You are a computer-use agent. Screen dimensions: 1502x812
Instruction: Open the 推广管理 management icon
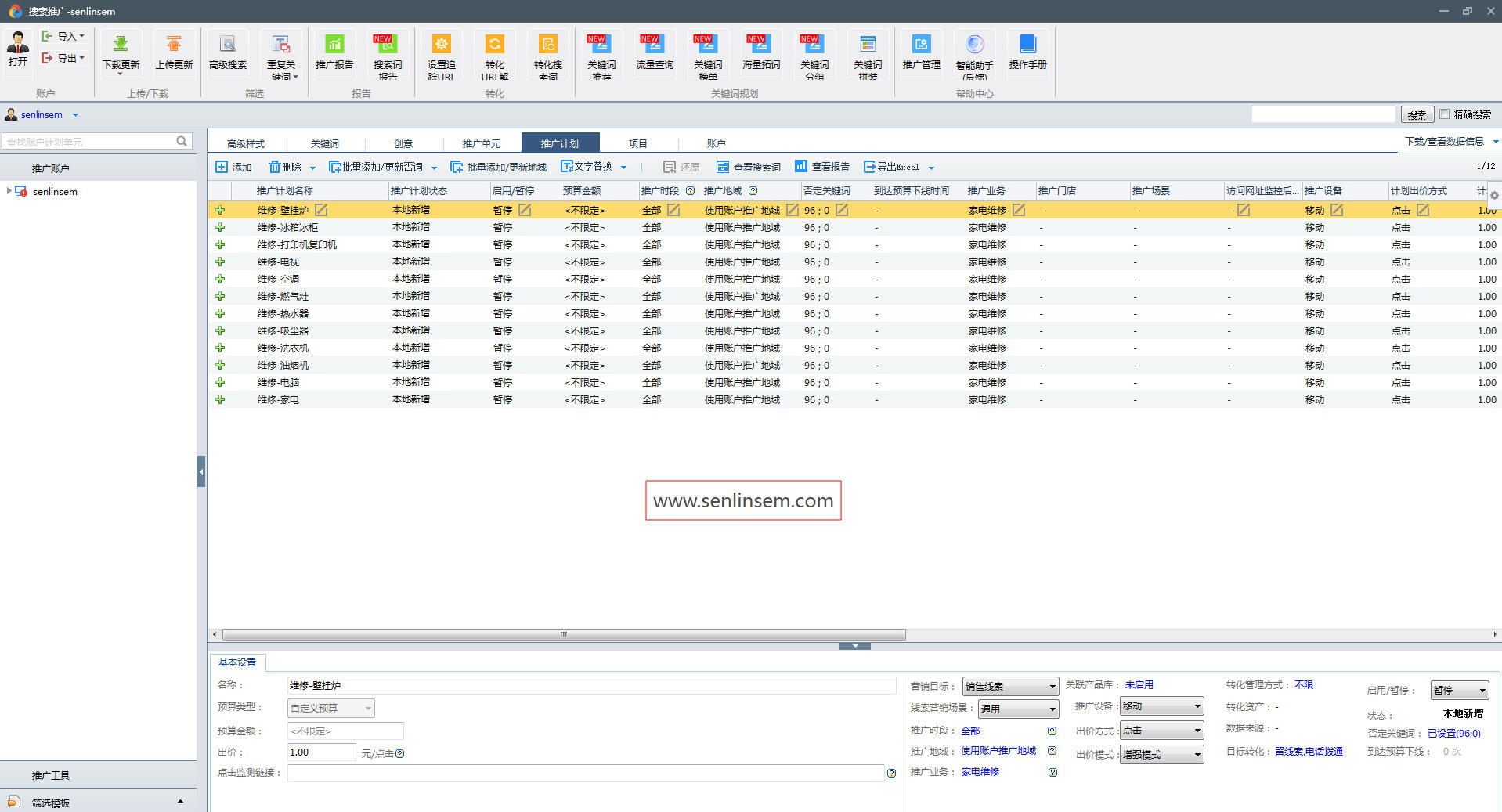pos(921,45)
